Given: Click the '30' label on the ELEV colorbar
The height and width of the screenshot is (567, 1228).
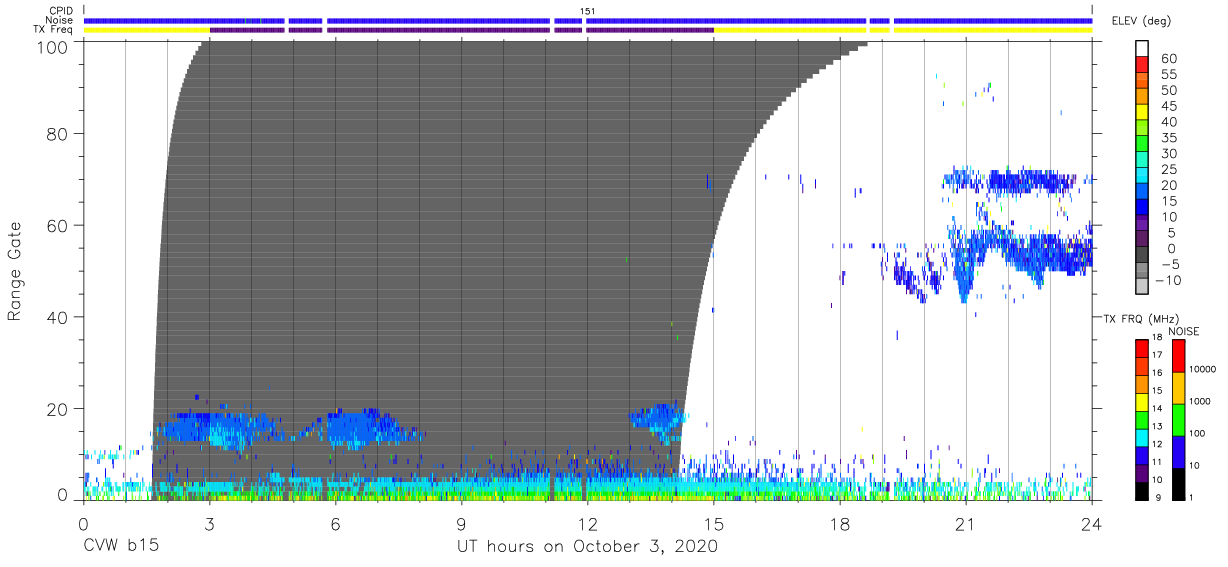Looking at the screenshot, I should click(1169, 153).
